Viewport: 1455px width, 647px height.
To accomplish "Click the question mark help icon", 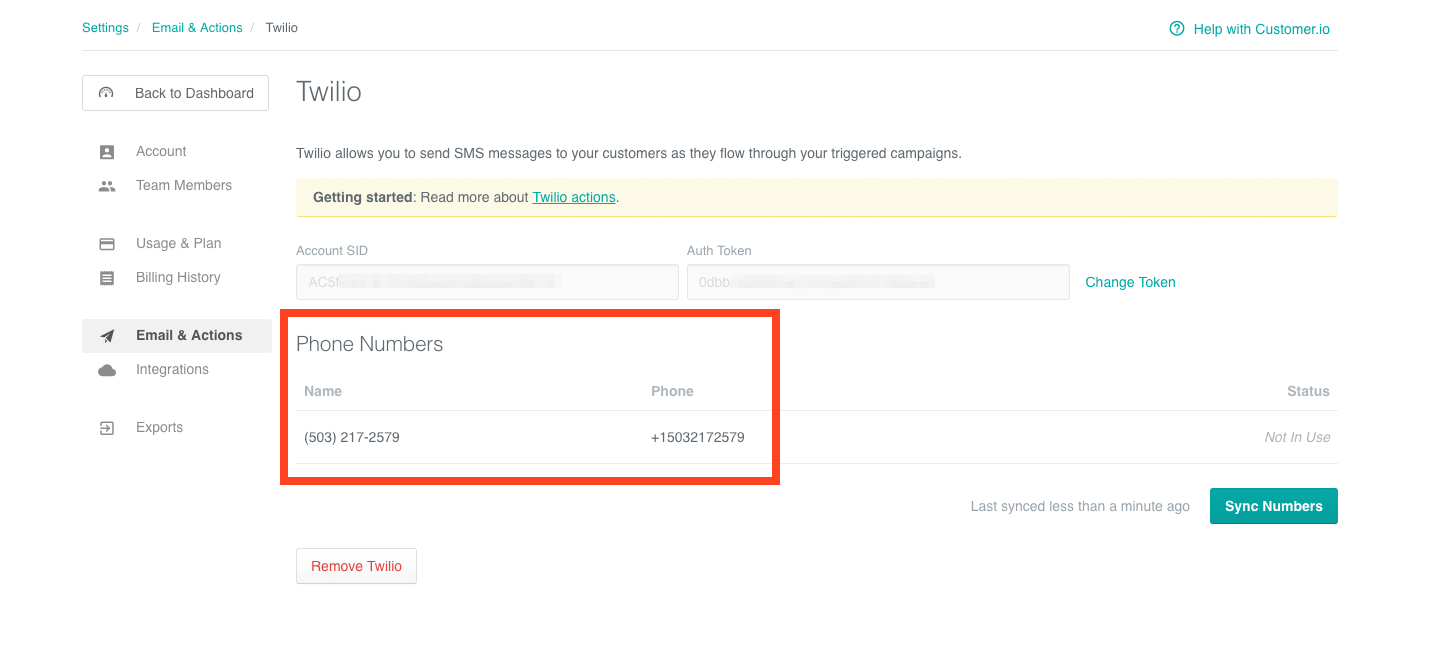I will (1176, 29).
